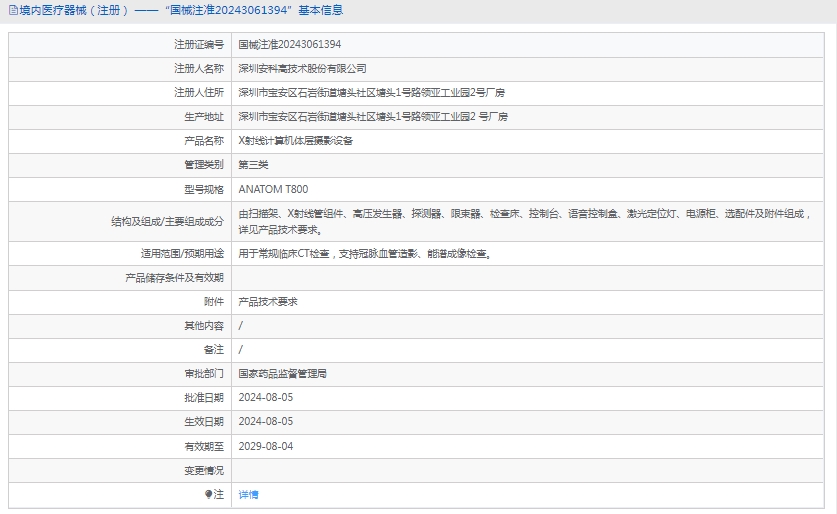This screenshot has height=514, width=837.
Task: Click the 适用范围/预期用途 intended use text
Action: pyautogui.click(x=364, y=254)
